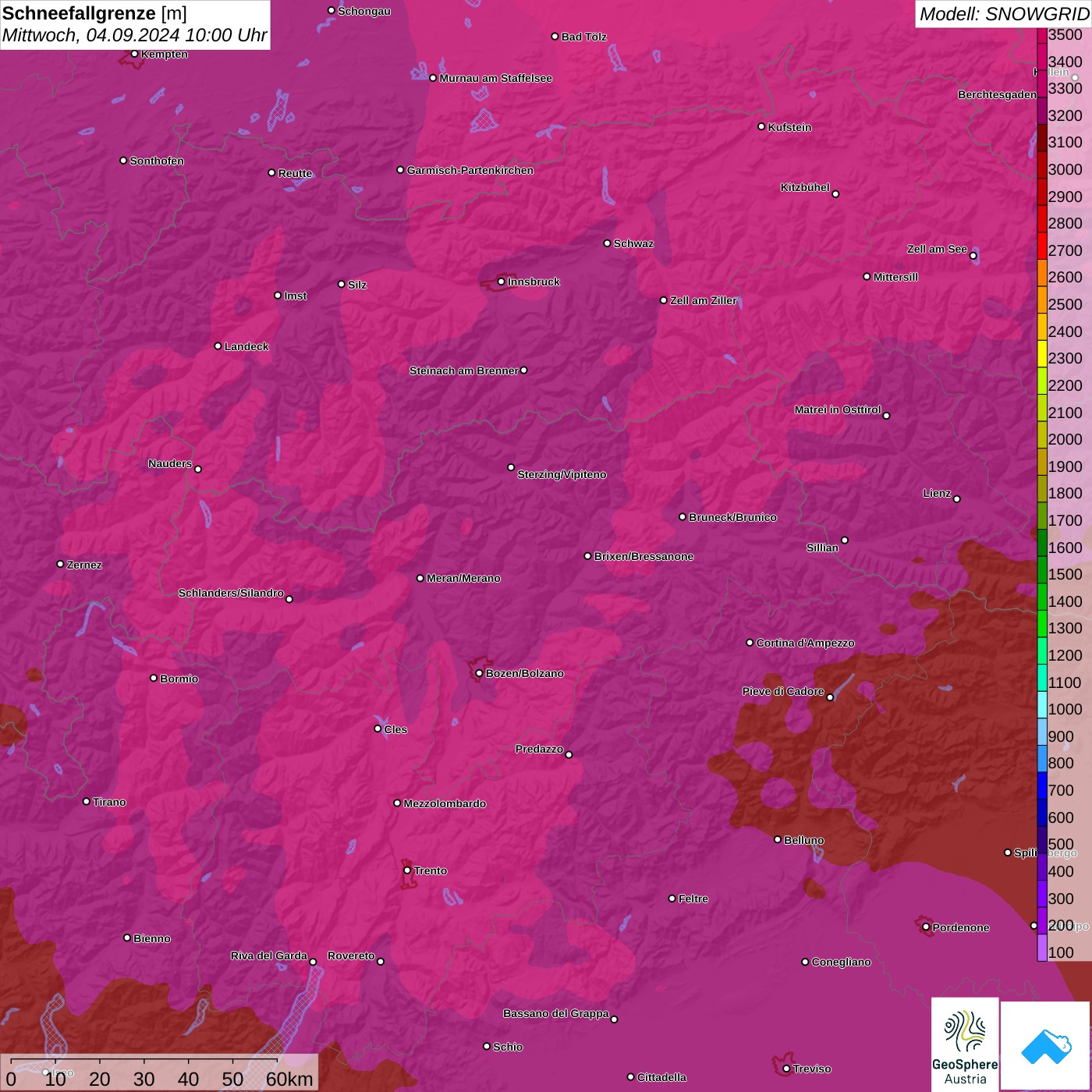
Task: Select the Steinach am Brenner label
Action: (463, 370)
